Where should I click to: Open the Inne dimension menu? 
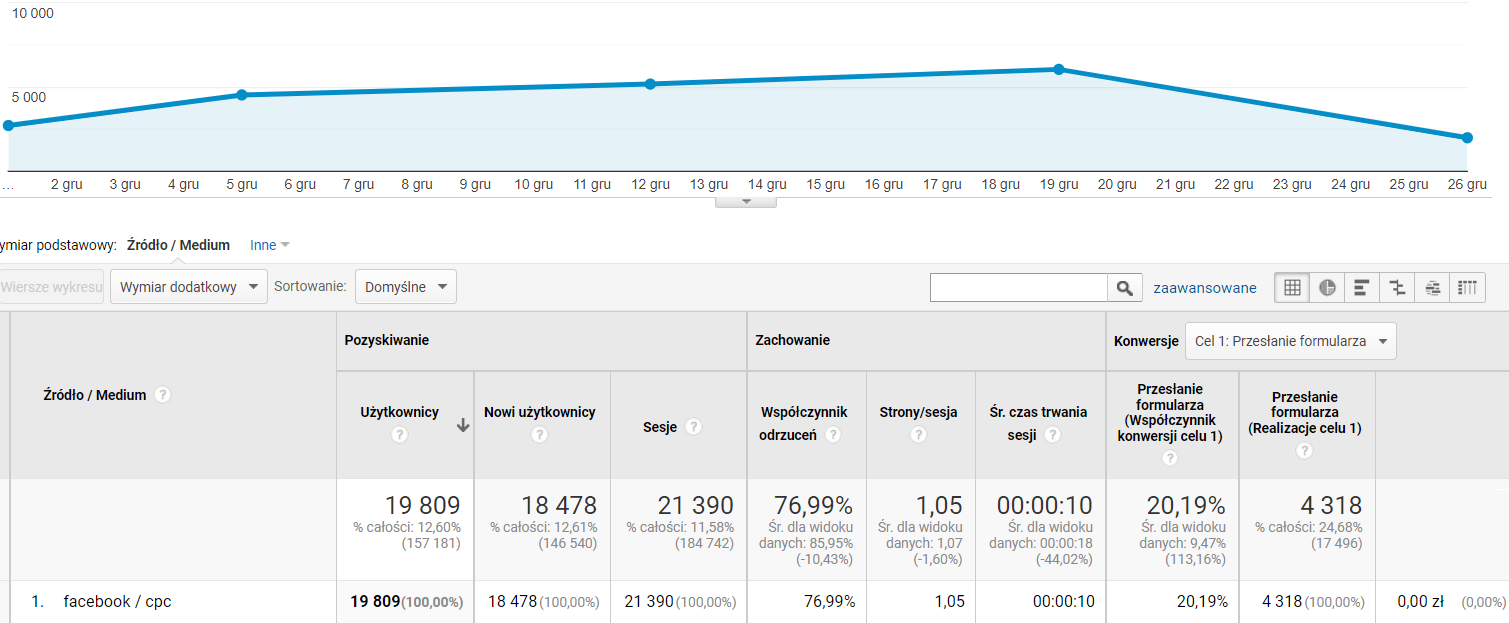(270, 245)
